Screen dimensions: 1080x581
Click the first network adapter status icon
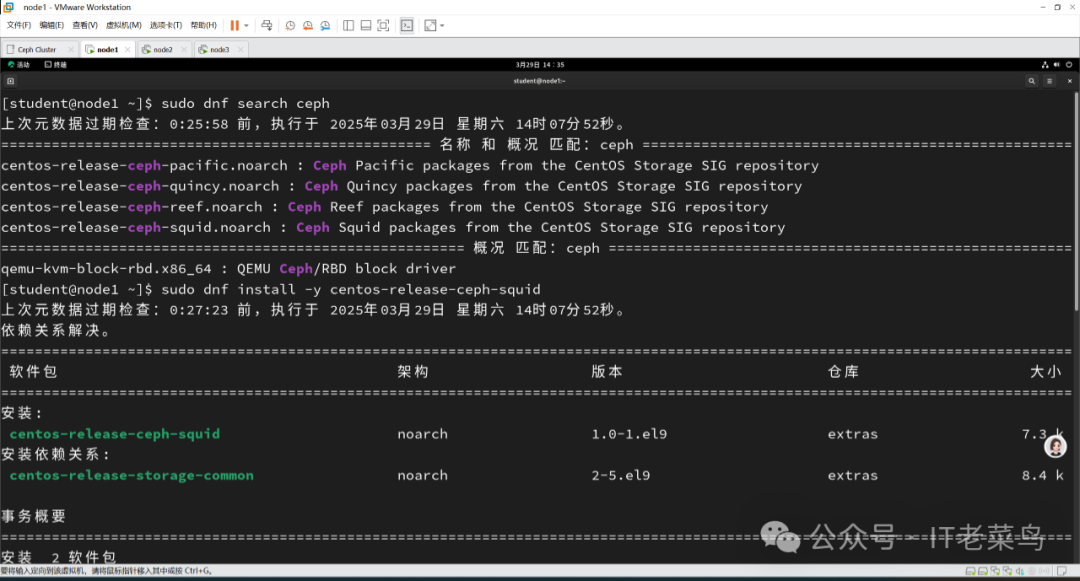[x=995, y=571]
